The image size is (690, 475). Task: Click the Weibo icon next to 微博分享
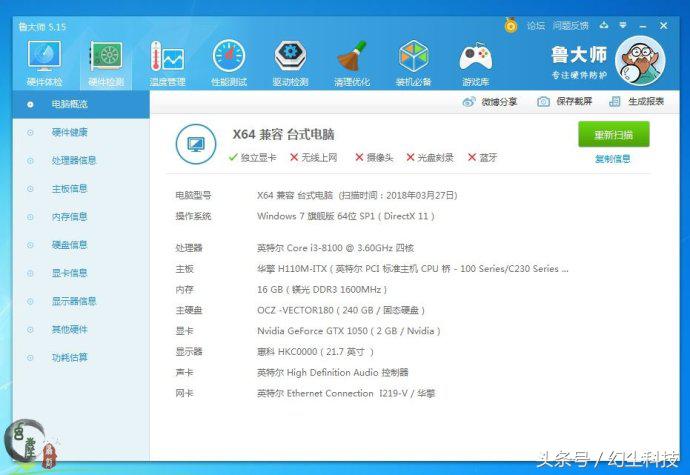coord(469,102)
